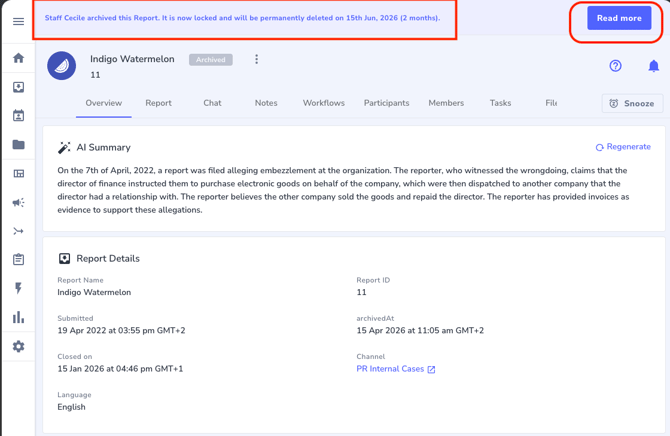
Task: Open the notifications bell
Action: [653, 66]
